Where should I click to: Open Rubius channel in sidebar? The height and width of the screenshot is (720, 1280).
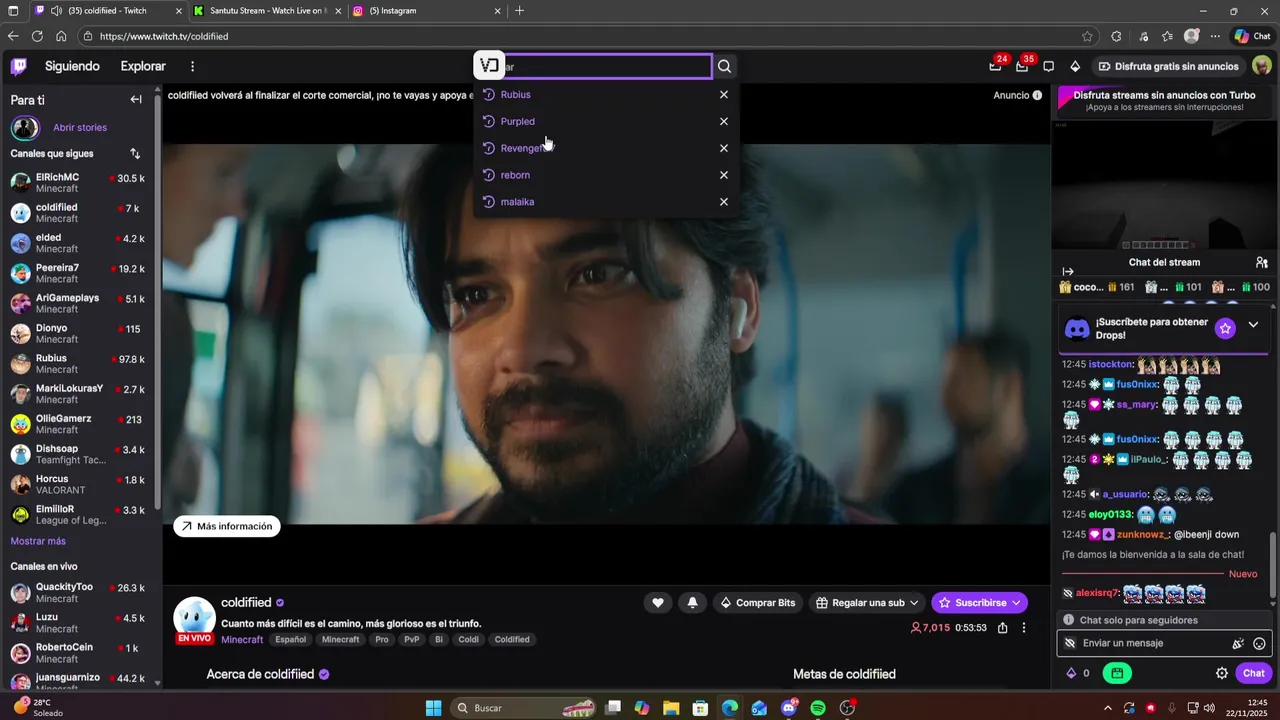tap(78, 364)
